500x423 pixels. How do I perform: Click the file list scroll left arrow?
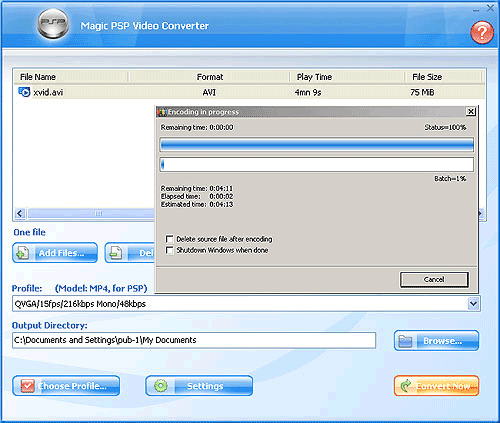(20, 213)
